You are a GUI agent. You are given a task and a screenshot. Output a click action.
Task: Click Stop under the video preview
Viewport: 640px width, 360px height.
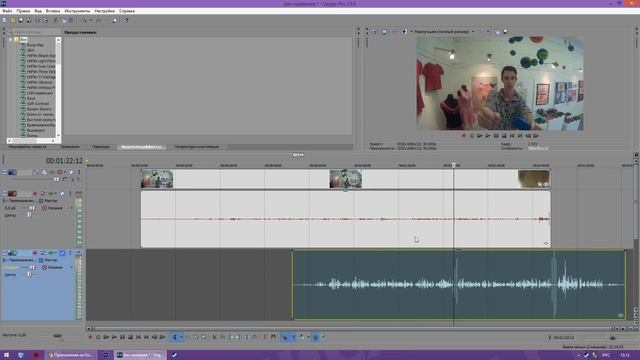[x=504, y=136]
